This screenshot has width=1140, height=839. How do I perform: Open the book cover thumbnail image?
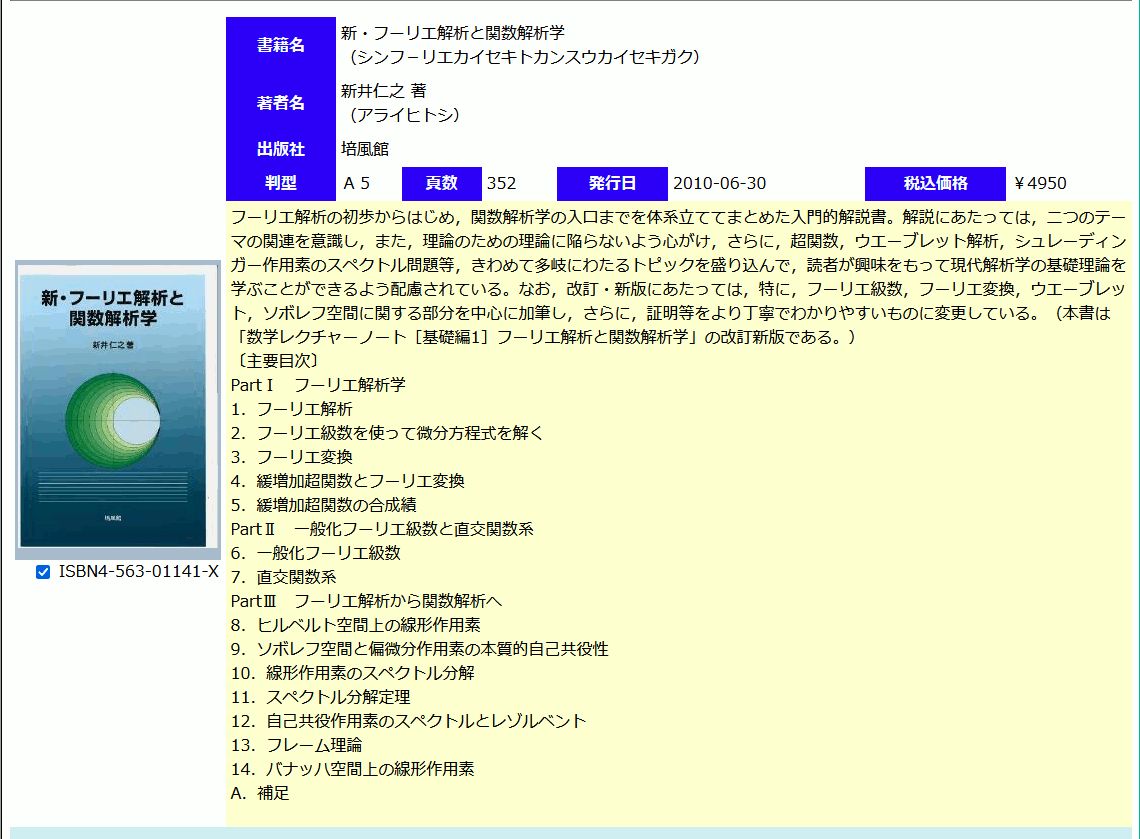pos(118,409)
